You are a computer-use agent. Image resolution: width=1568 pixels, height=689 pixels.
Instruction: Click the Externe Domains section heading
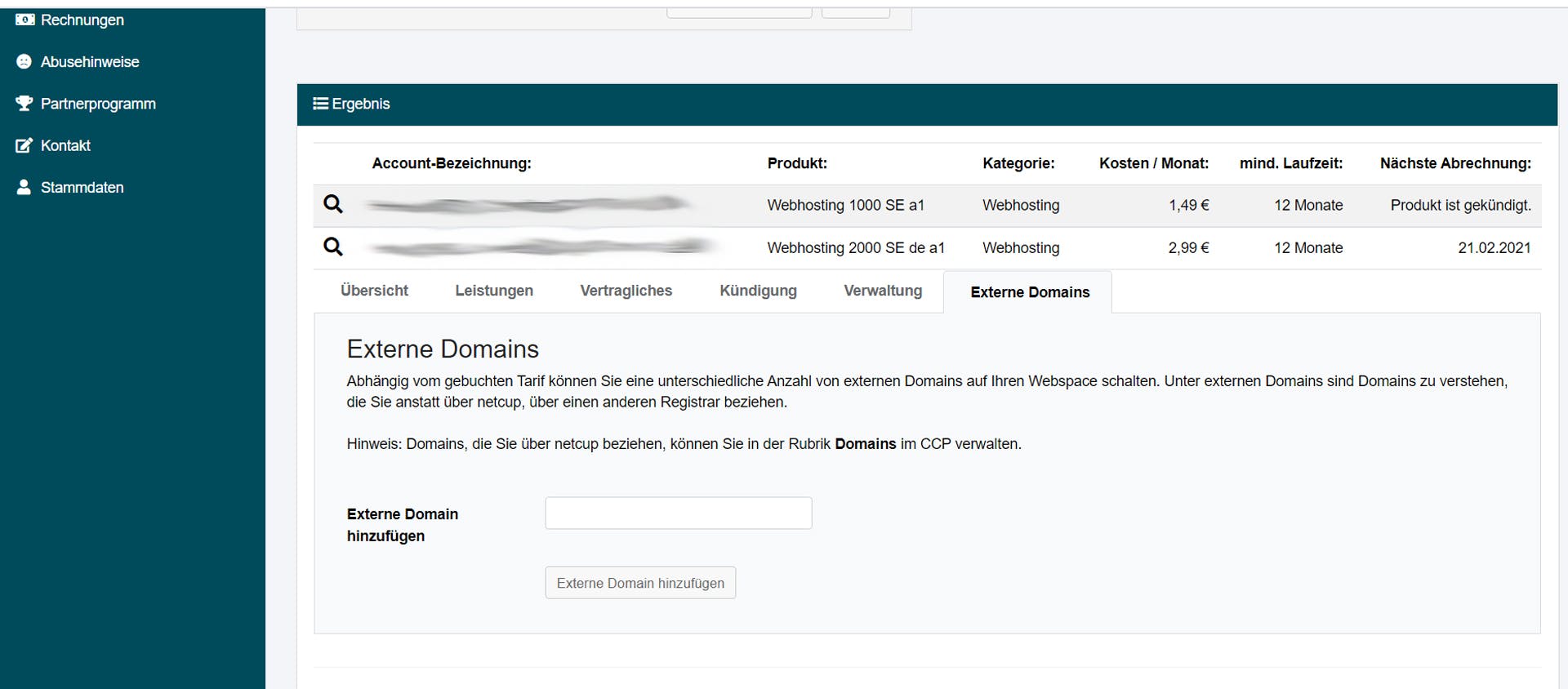pyautogui.click(x=443, y=349)
